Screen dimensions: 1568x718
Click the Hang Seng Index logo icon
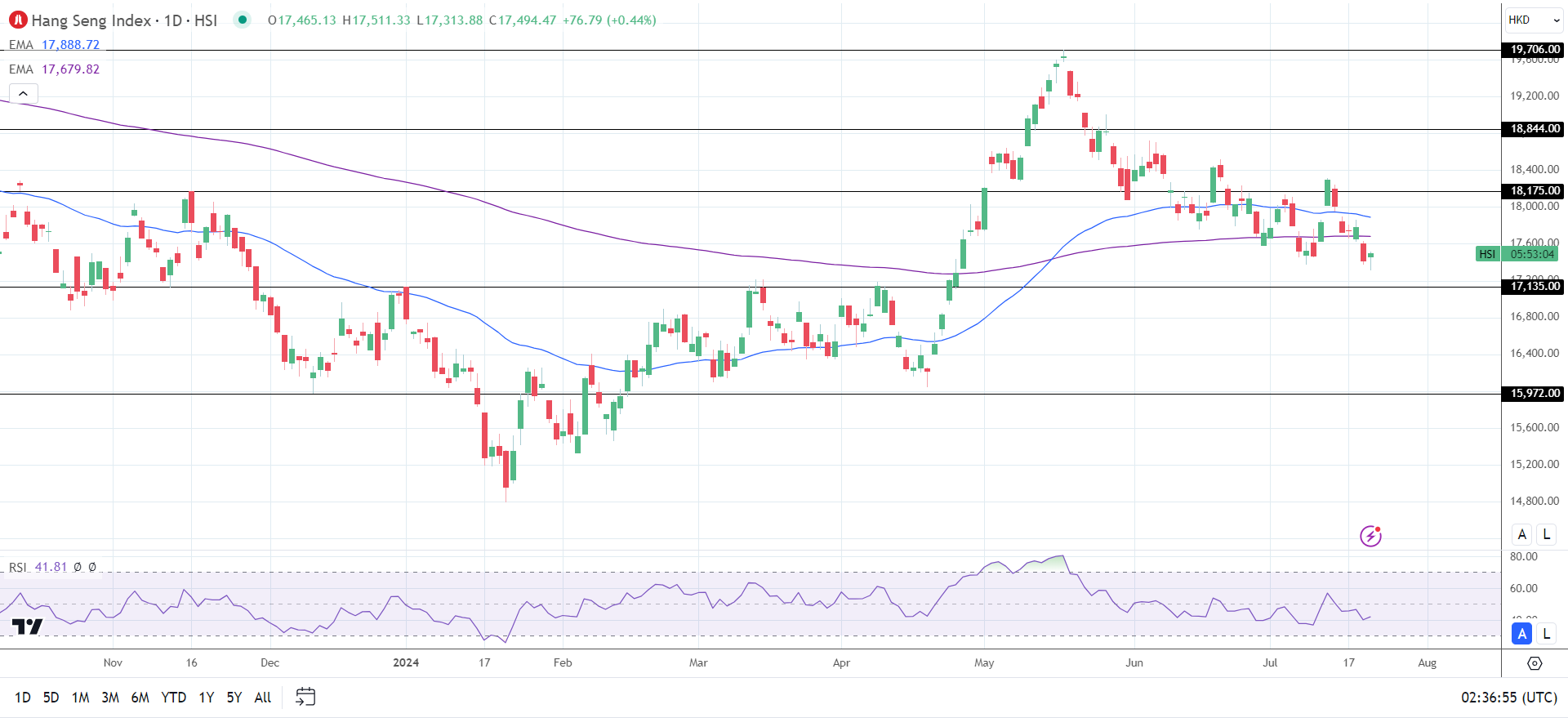point(18,20)
